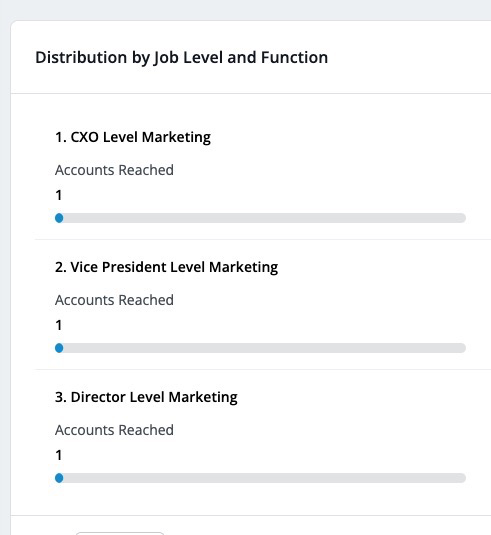Click the blue dot on CXO Level bar
This screenshot has height=535, width=491.
click(x=59, y=218)
